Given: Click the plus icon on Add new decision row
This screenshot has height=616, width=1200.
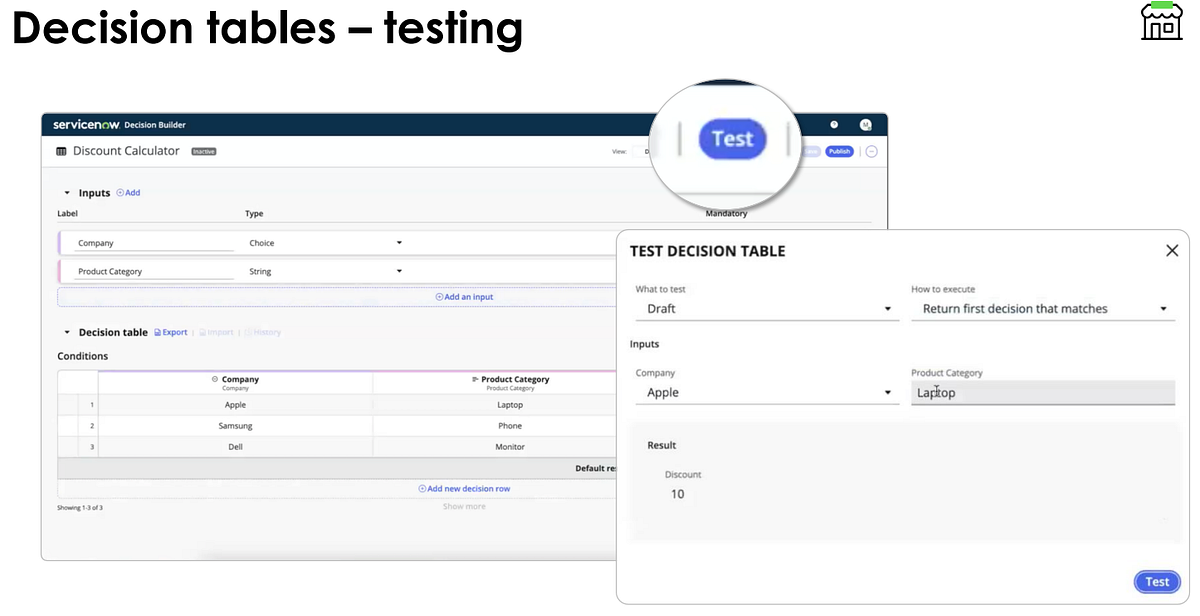Looking at the screenshot, I should coord(425,488).
